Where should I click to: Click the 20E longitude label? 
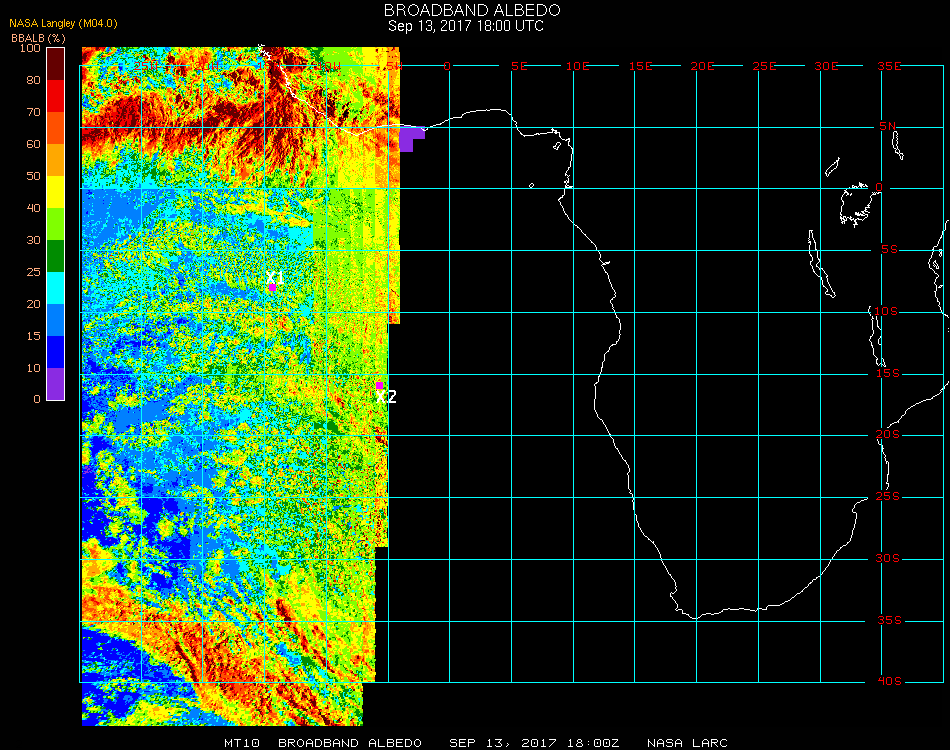coord(702,66)
